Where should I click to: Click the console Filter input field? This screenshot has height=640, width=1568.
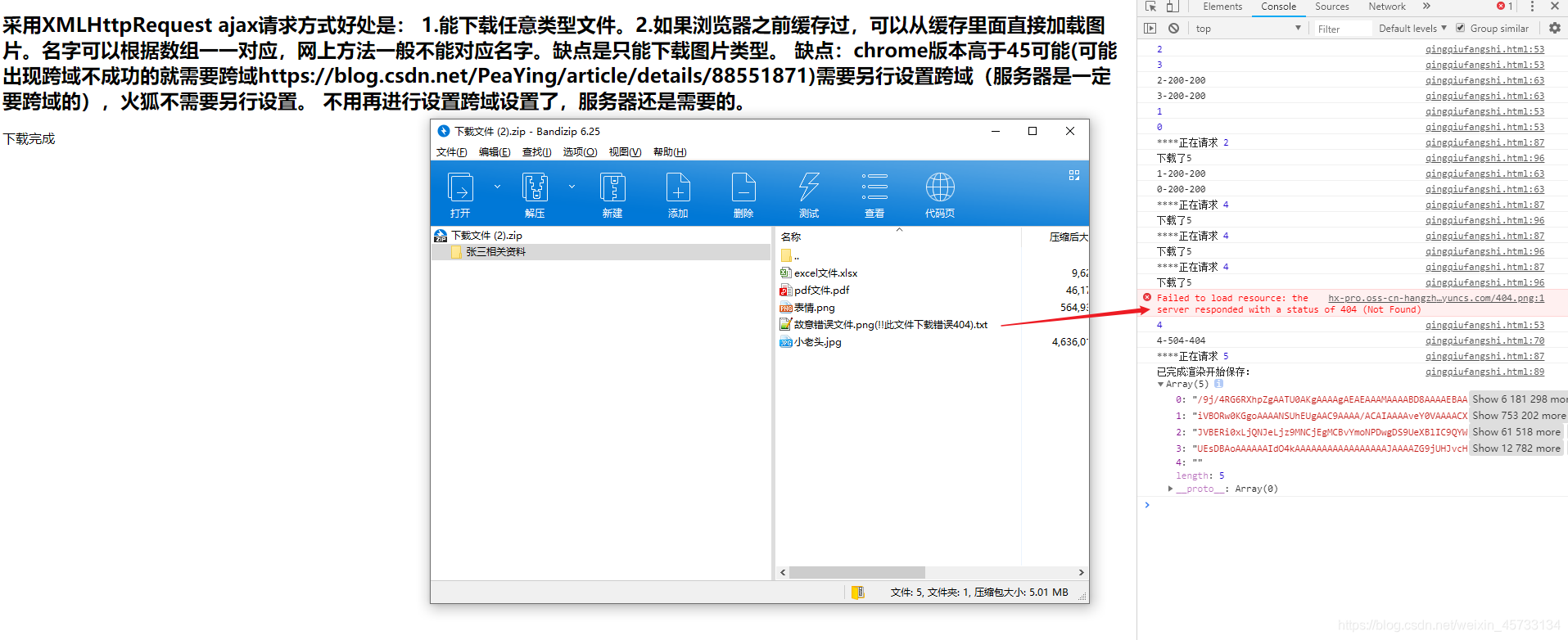coord(1343,29)
